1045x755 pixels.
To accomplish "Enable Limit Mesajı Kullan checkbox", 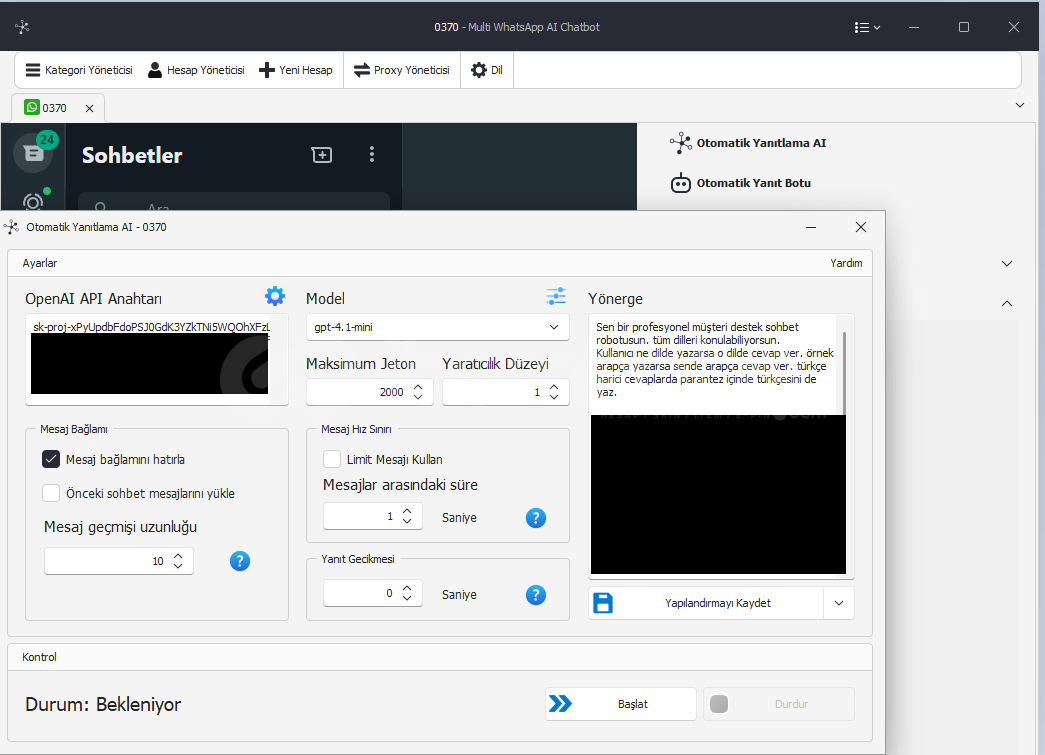I will tap(331, 459).
